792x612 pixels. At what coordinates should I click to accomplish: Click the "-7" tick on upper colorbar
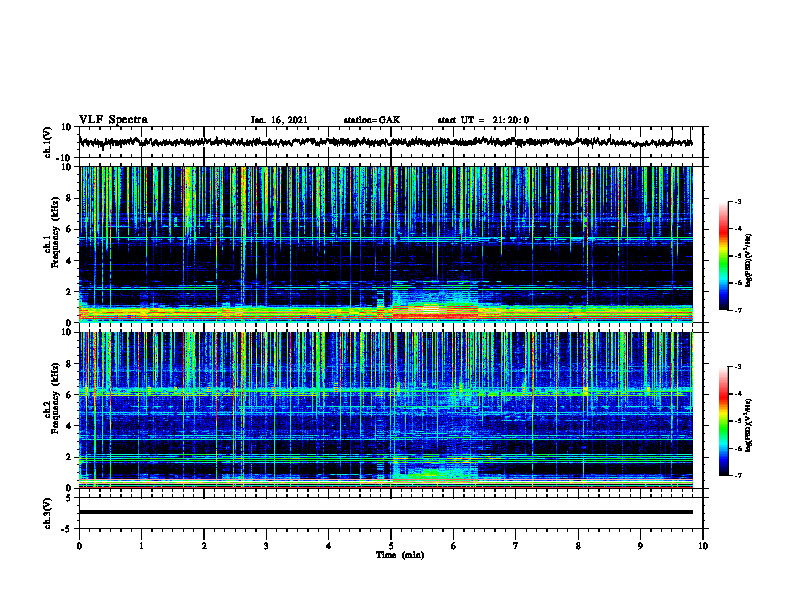point(737,310)
